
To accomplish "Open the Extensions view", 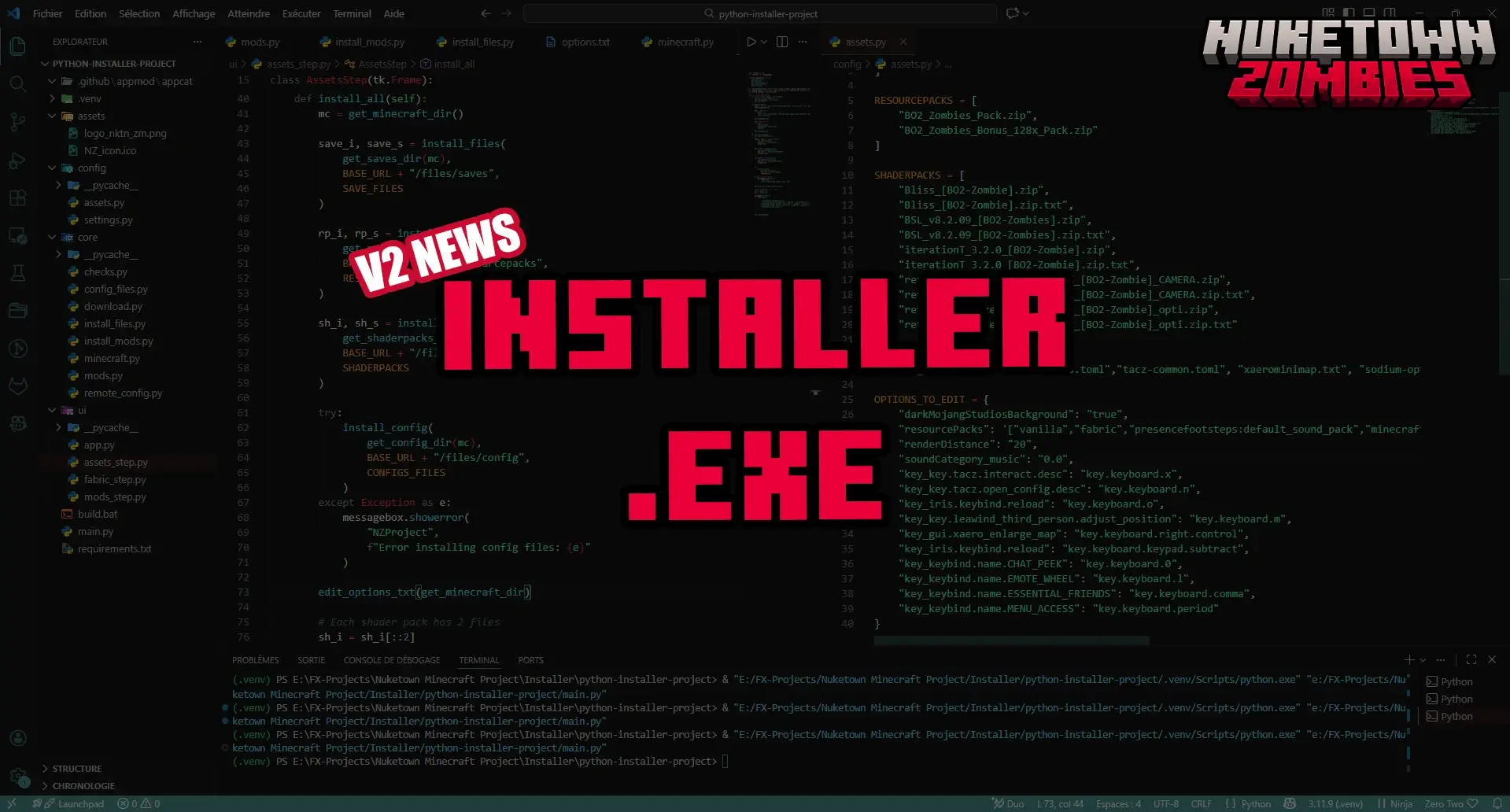I will click(17, 197).
